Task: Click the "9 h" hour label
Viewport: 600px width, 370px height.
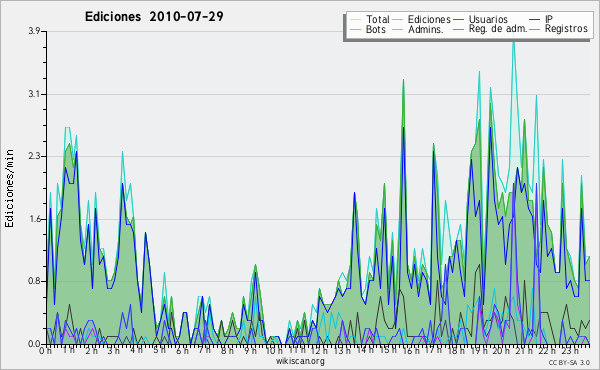Action: (x=250, y=350)
